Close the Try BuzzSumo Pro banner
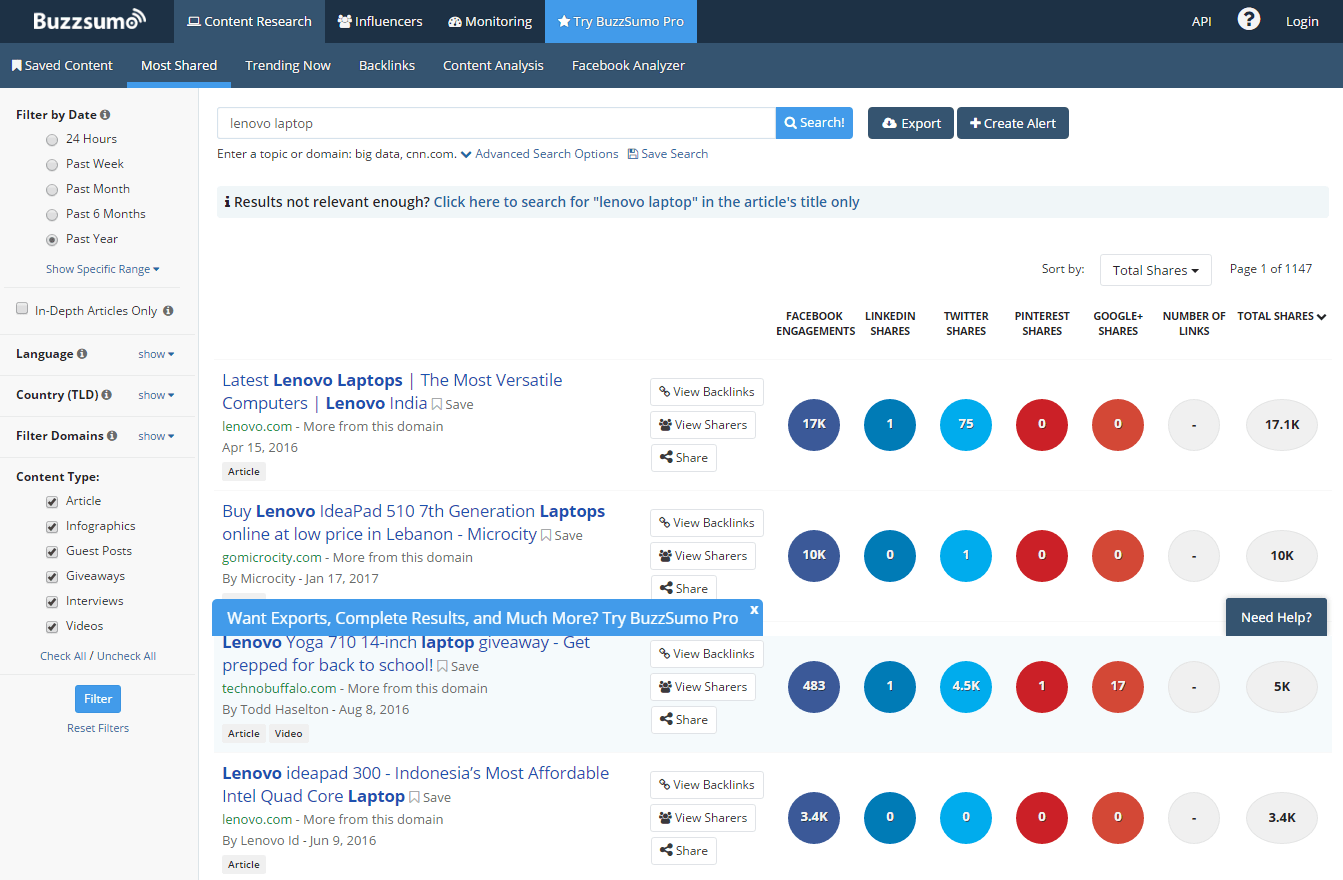 pos(754,608)
